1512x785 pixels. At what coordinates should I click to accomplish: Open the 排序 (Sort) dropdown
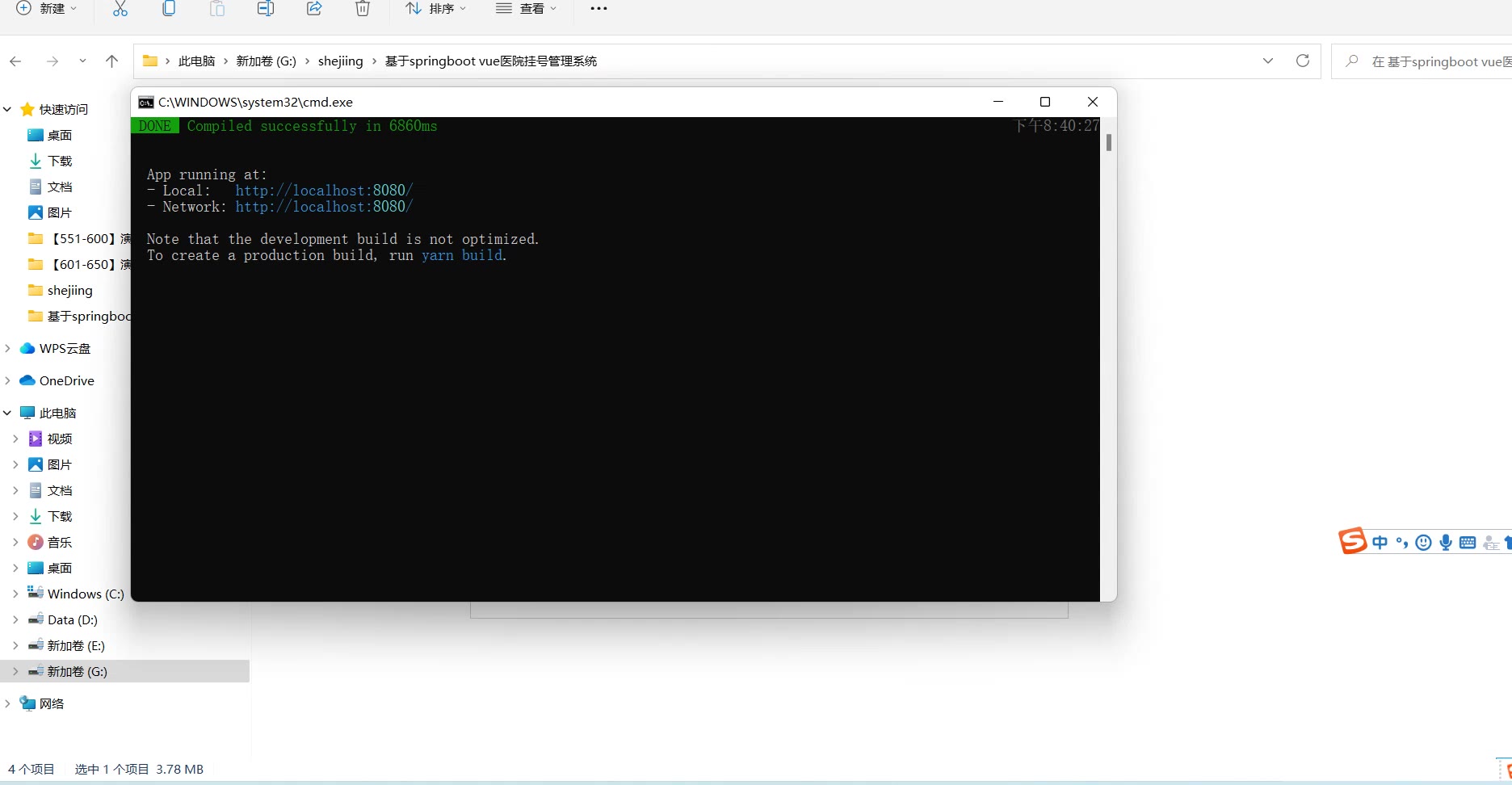click(x=436, y=8)
